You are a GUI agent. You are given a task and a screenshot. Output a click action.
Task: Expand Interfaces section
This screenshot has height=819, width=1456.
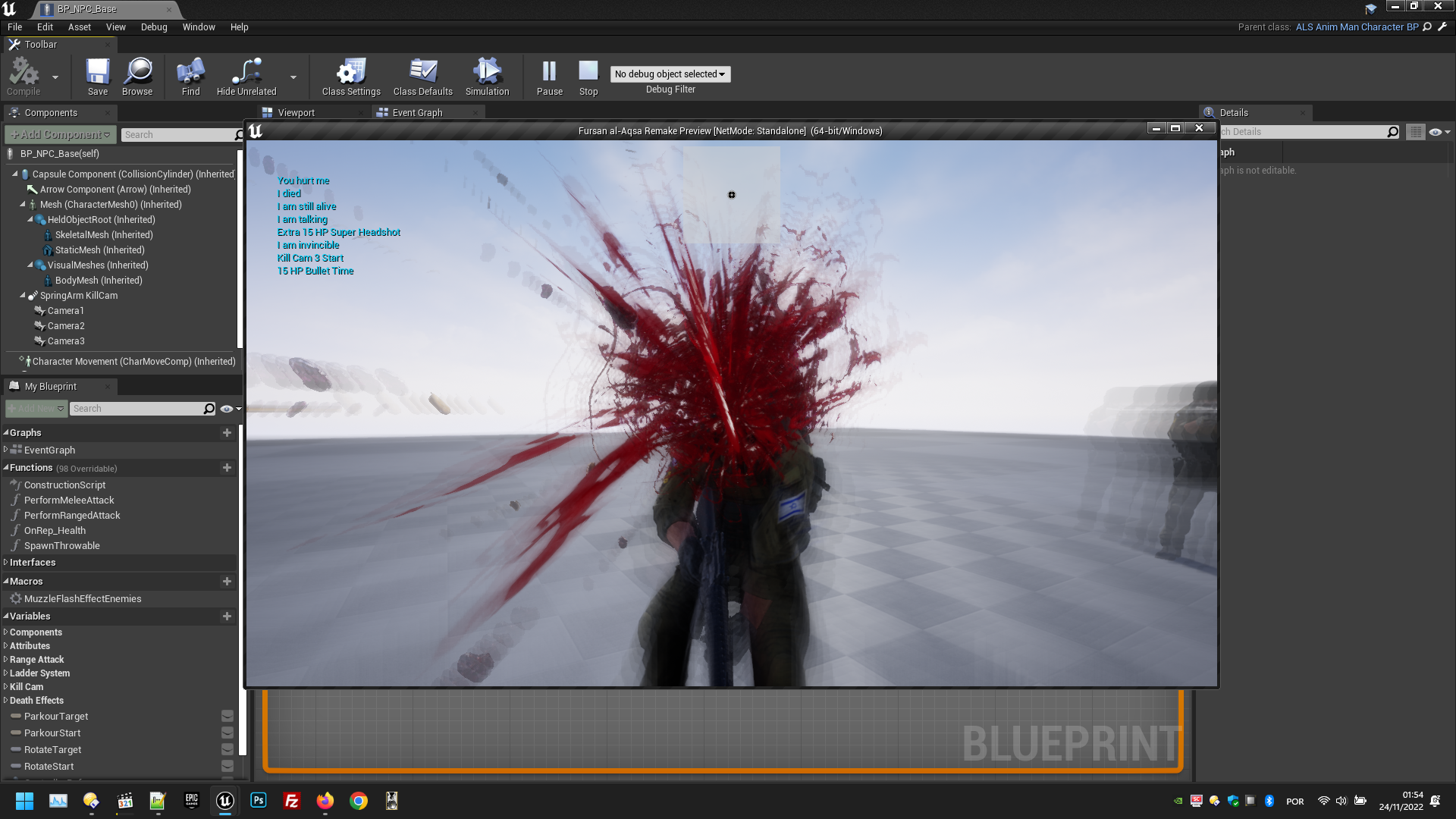click(x=6, y=562)
